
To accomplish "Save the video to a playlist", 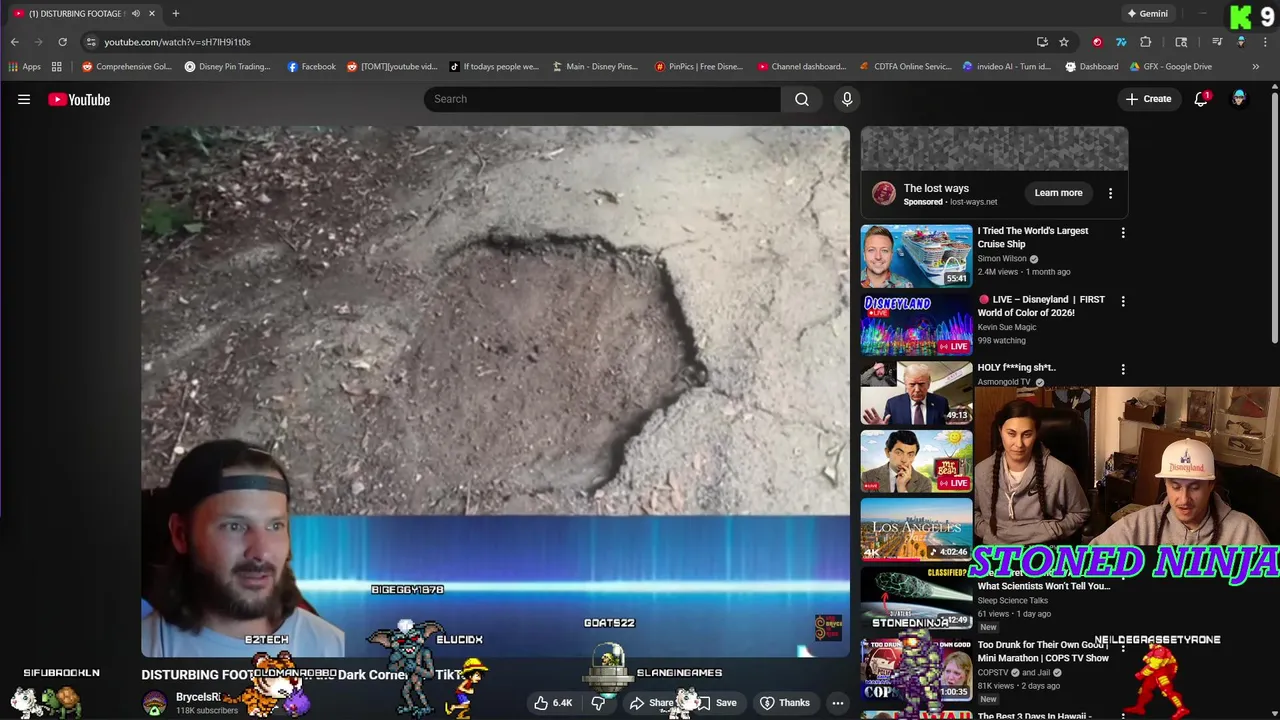I will click(717, 703).
